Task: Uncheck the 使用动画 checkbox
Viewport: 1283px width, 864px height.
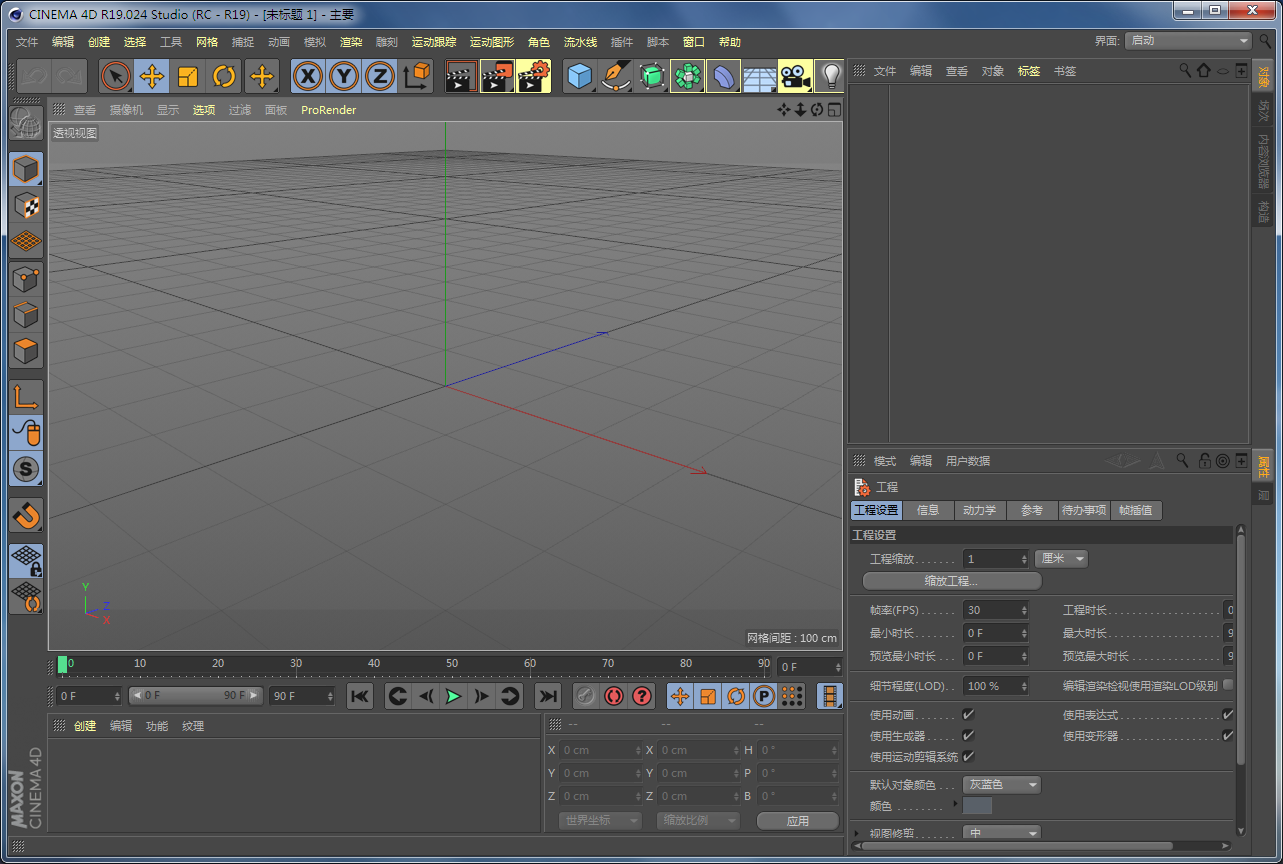Action: click(968, 715)
